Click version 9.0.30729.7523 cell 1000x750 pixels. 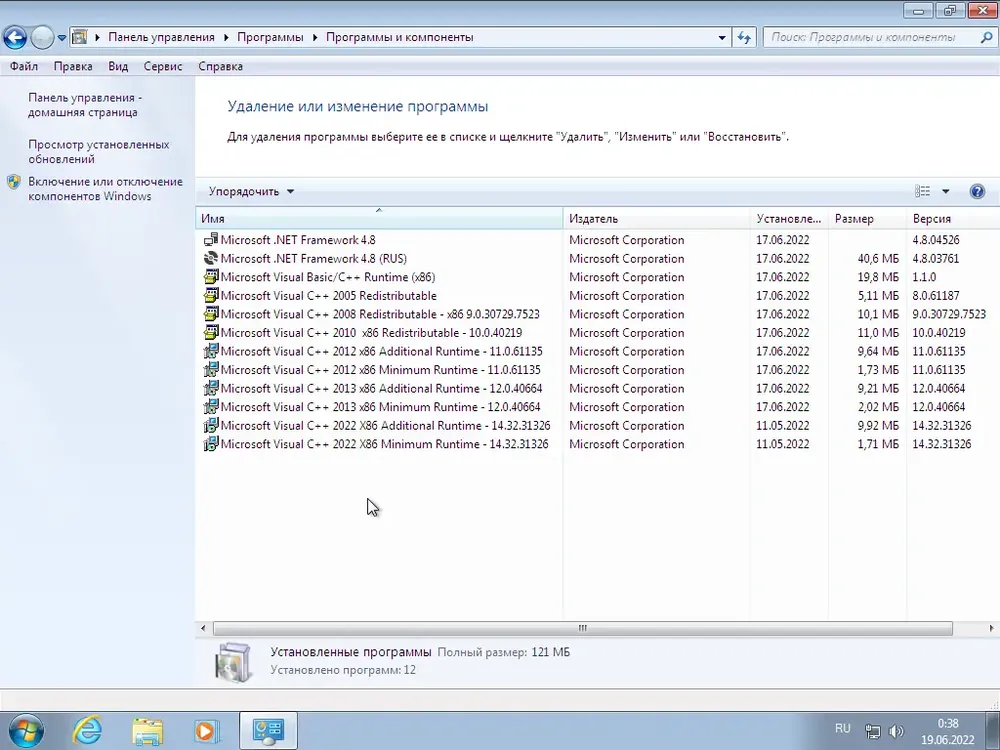949,314
